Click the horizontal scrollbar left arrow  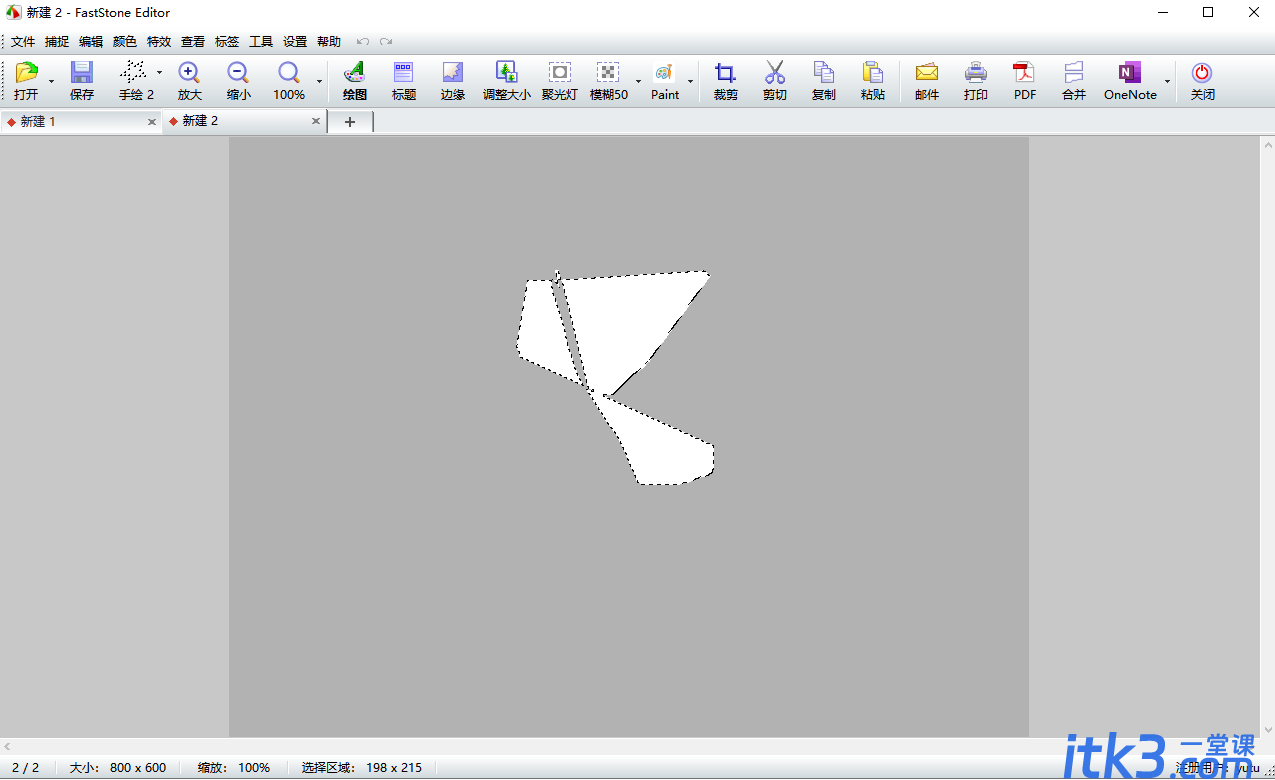click(x=7, y=747)
